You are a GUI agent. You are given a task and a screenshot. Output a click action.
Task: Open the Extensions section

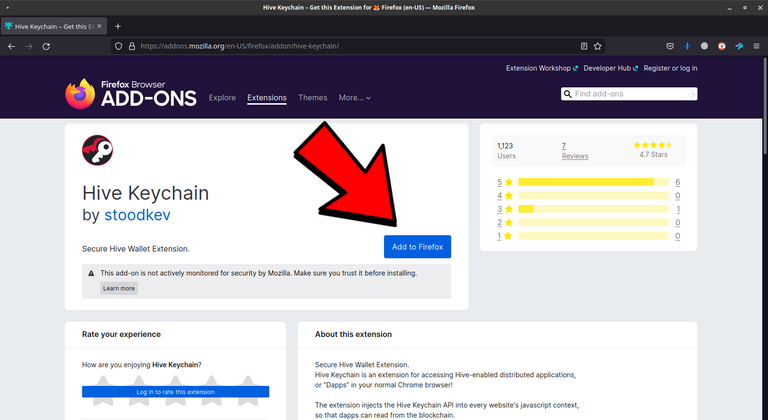[266, 98]
